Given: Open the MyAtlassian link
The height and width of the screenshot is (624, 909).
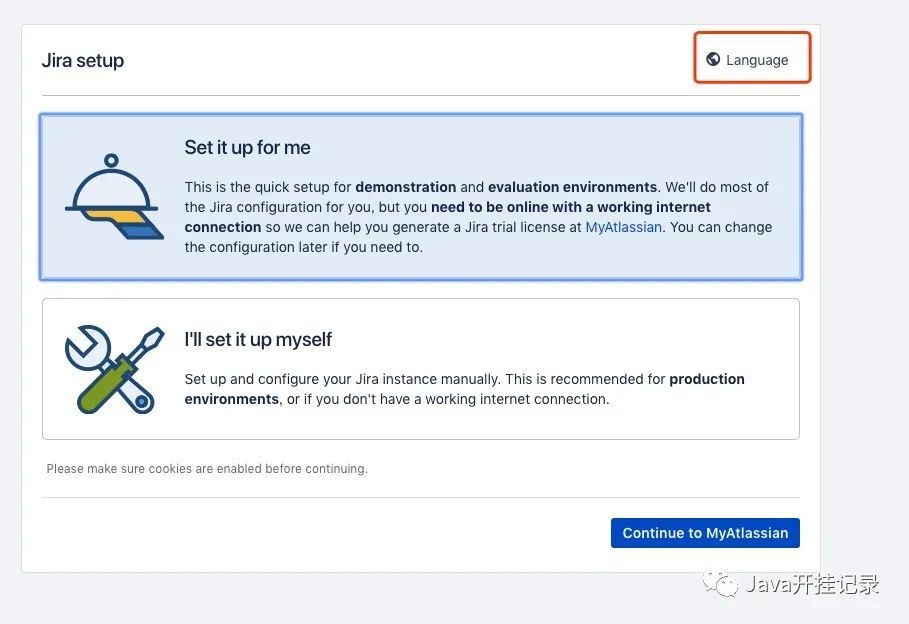Looking at the screenshot, I should pyautogui.click(x=623, y=227).
